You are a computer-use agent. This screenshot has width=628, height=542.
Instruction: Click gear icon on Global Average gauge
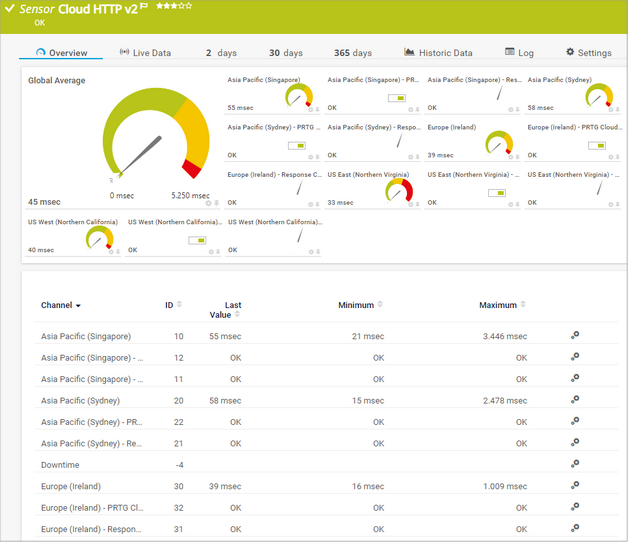207,203
